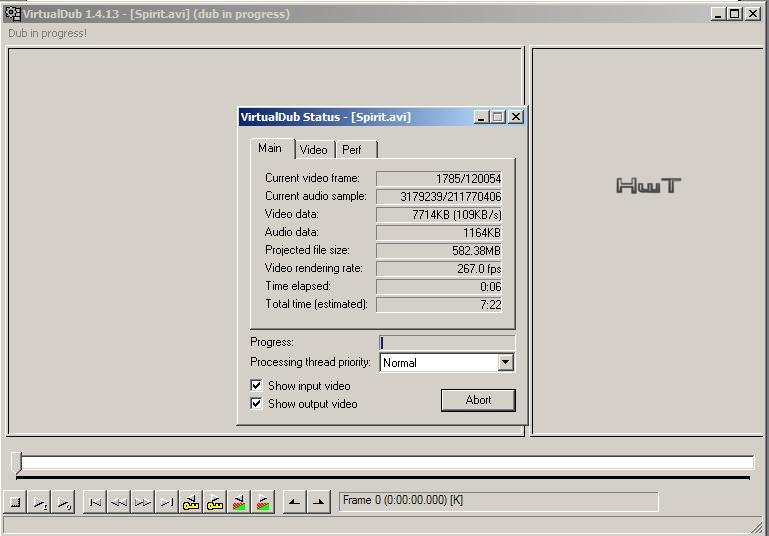The image size is (769, 536).
Task: Click Current video frame value 1785/120054
Action: coord(439,179)
